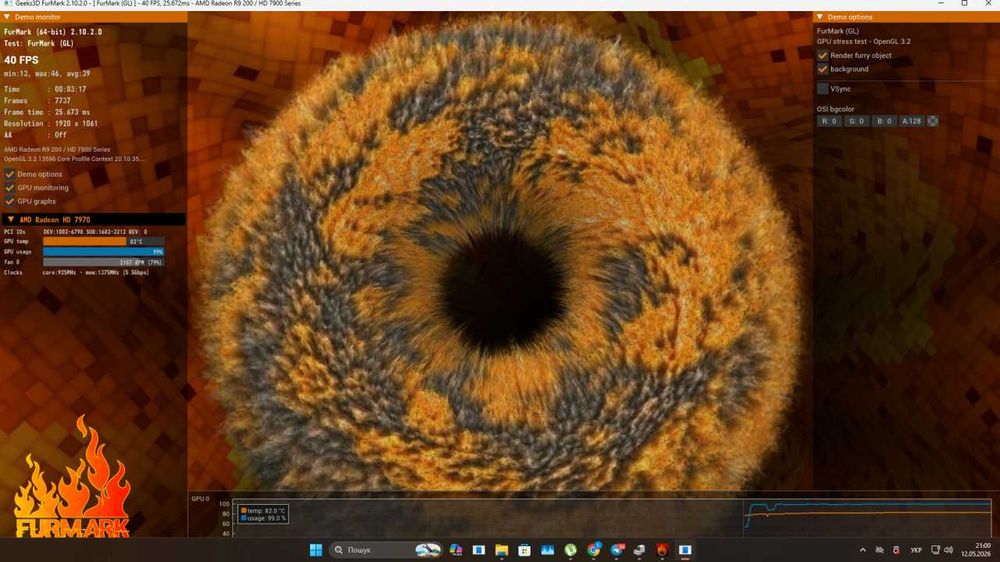This screenshot has width=1000, height=562.
Task: Open the clock showing 21:00
Action: pos(976,550)
